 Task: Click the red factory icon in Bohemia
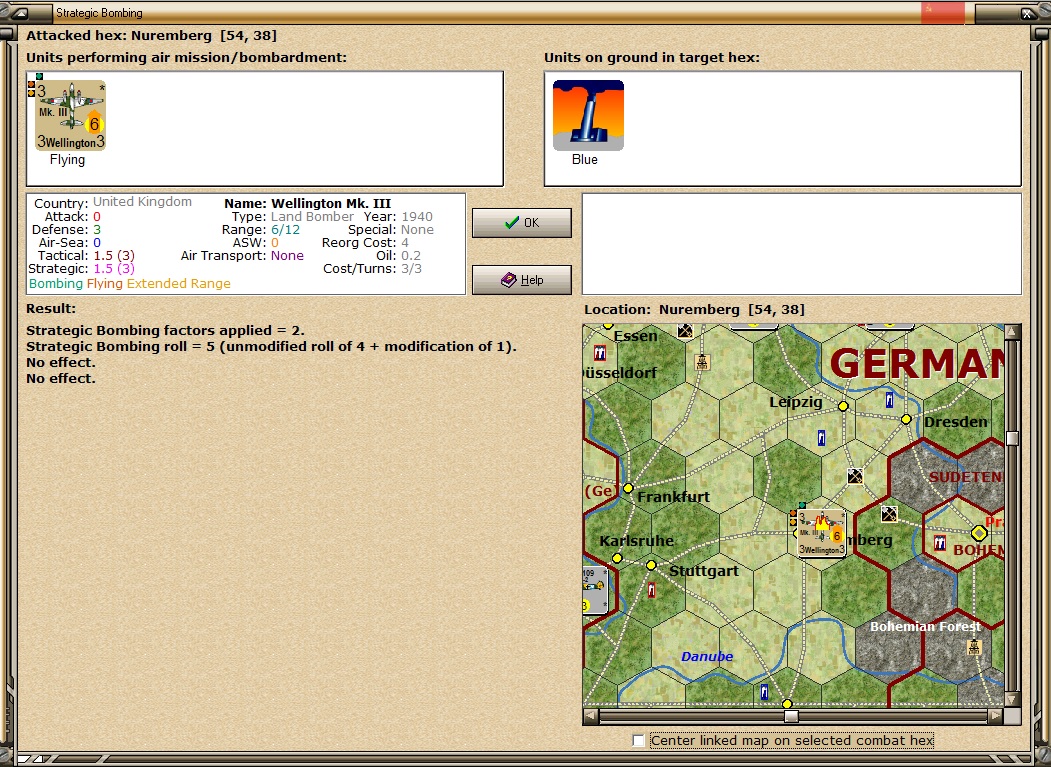point(940,542)
